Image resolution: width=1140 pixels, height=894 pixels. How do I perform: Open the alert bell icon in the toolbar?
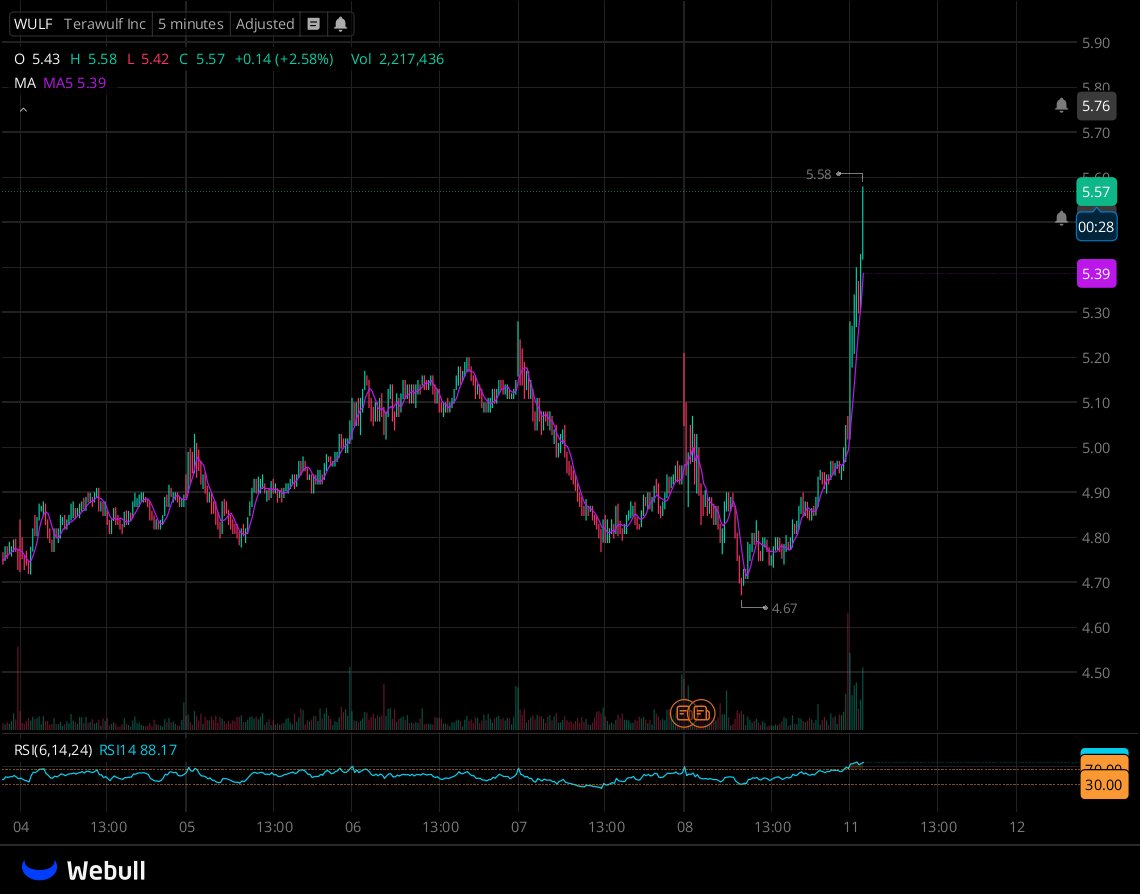pyautogui.click(x=341, y=23)
